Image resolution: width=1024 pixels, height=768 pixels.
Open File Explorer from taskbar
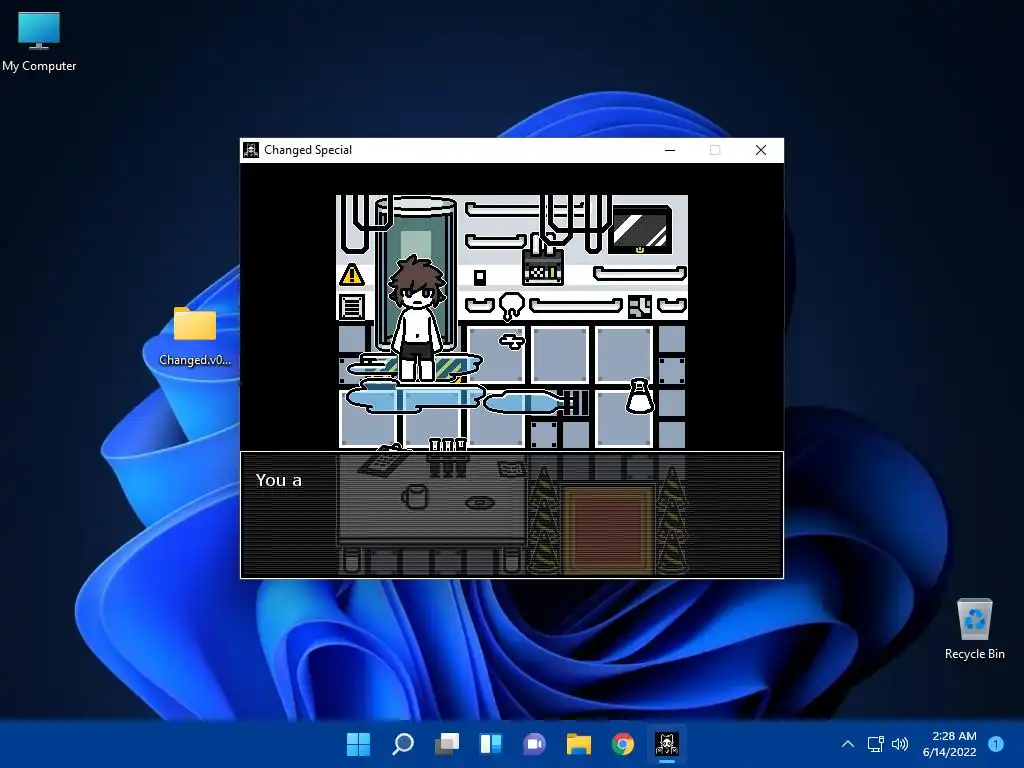pos(579,744)
